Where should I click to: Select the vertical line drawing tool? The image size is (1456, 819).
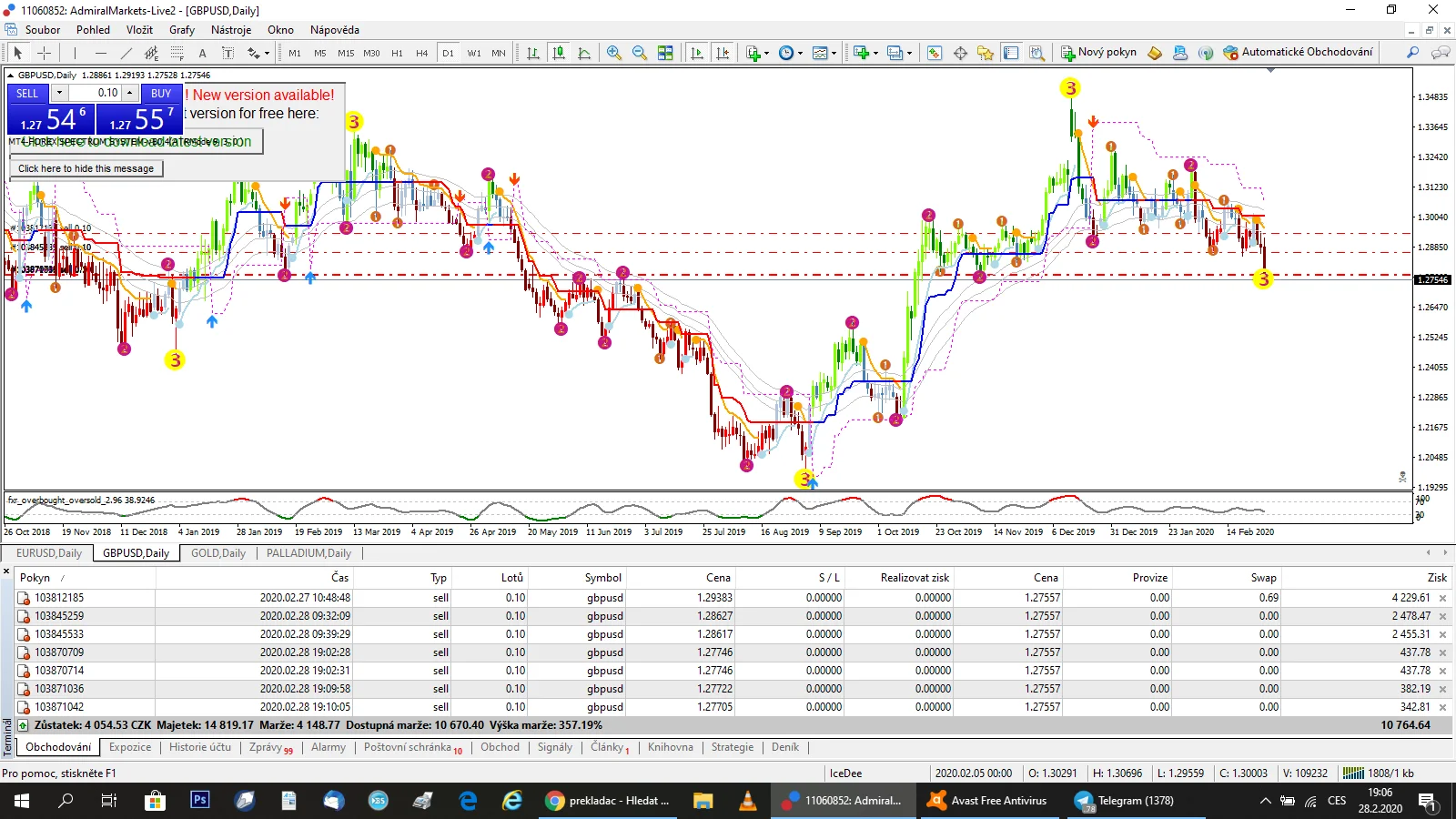coord(76,53)
